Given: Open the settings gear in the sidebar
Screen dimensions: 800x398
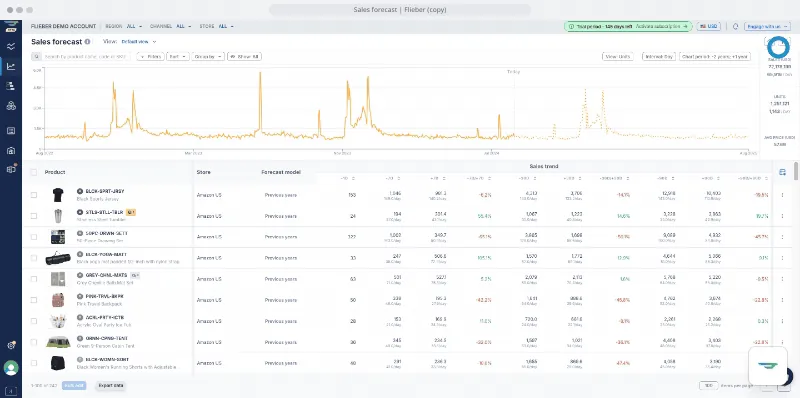Looking at the screenshot, I should [11, 345].
